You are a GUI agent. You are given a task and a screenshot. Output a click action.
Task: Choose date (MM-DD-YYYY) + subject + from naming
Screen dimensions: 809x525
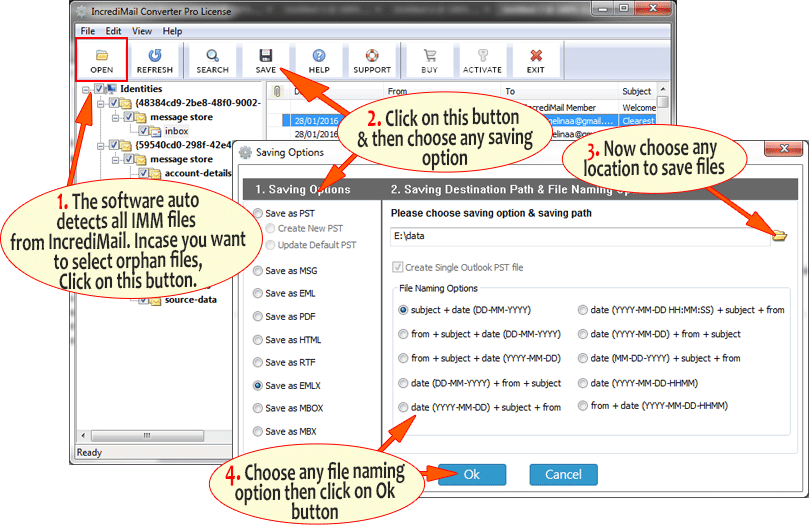(x=583, y=358)
